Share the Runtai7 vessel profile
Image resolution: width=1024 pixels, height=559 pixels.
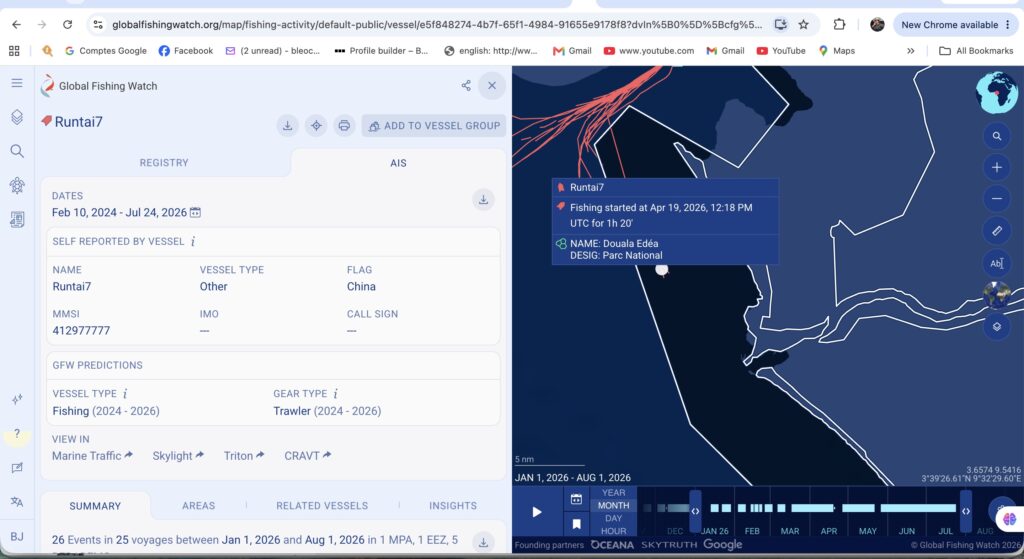tap(466, 86)
